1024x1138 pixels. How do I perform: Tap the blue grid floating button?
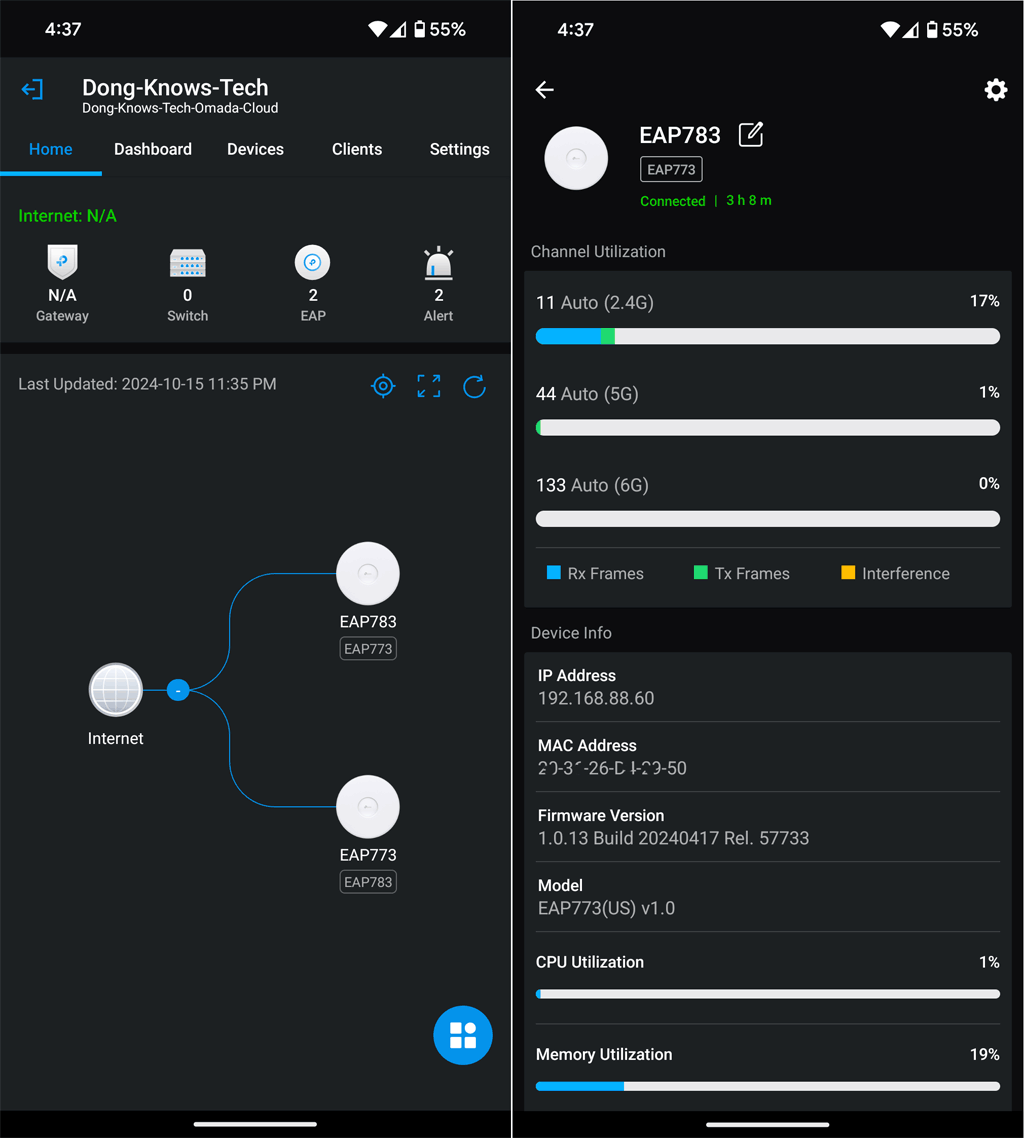[x=463, y=1035]
